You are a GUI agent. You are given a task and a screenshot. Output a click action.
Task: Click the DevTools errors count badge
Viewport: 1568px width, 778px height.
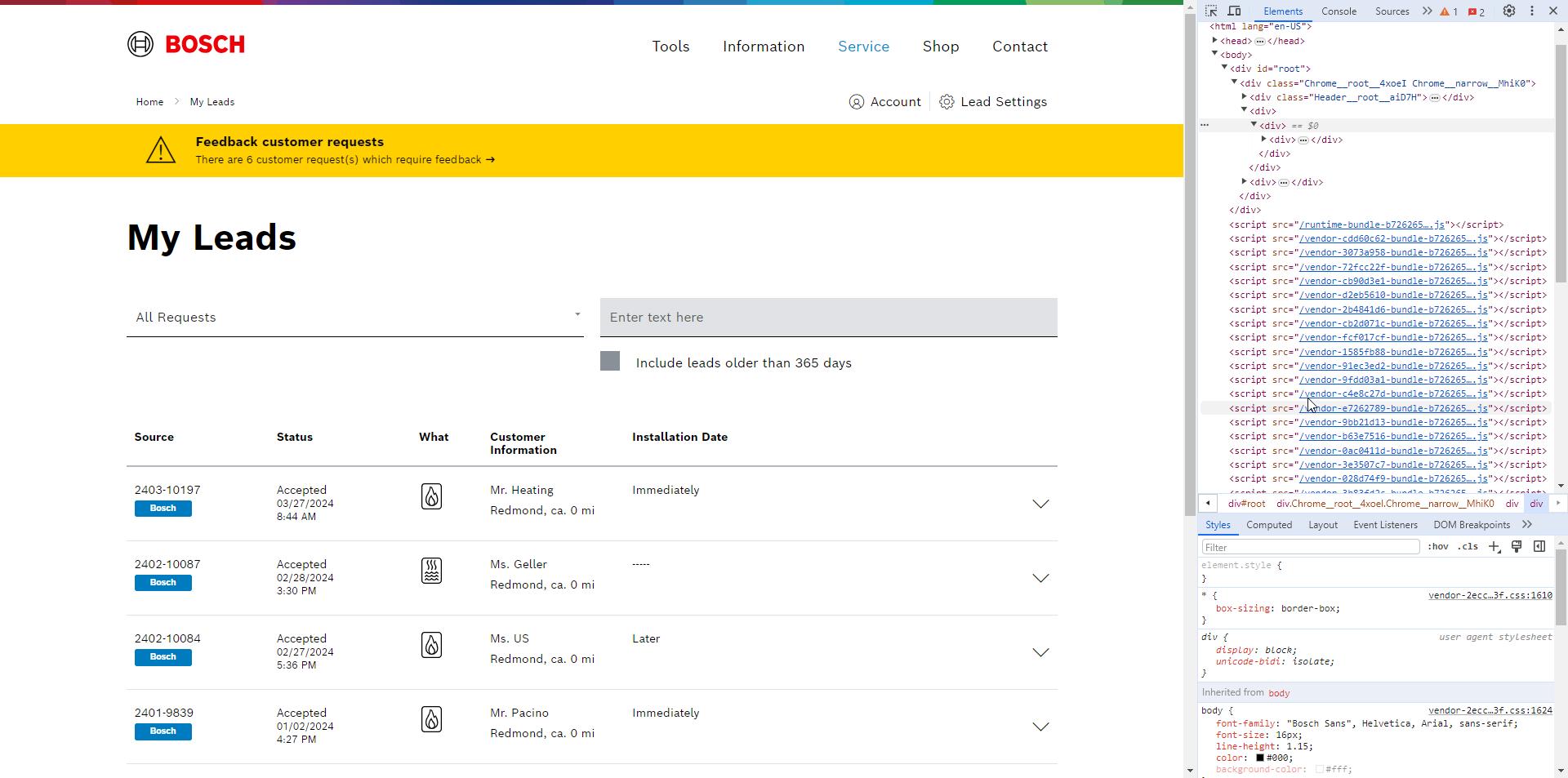[x=1477, y=11]
